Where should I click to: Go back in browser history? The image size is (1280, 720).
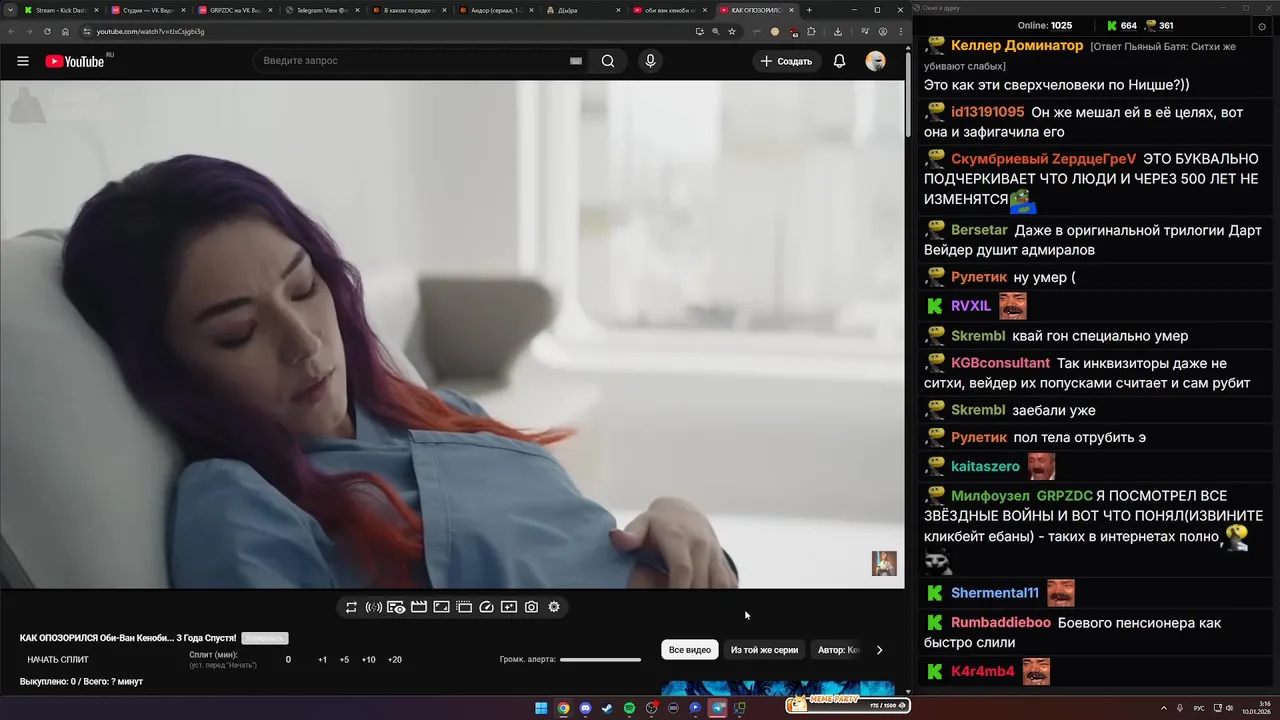click(x=11, y=31)
